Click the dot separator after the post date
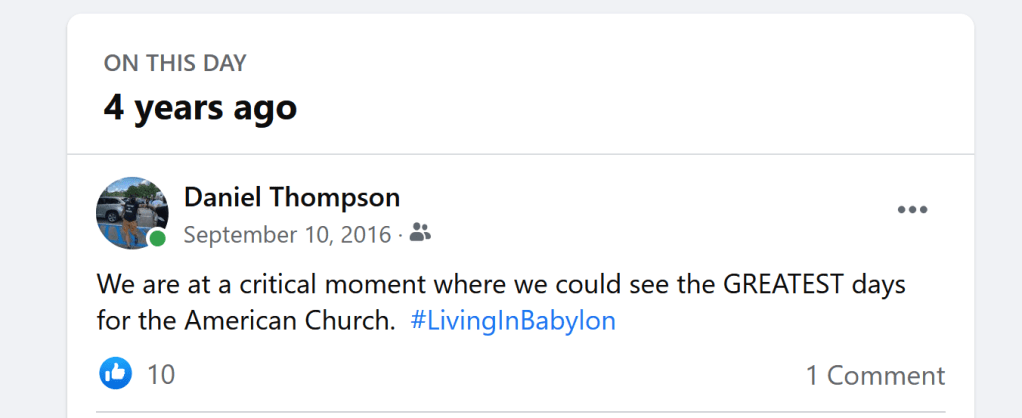The width and height of the screenshot is (1022, 418). (x=399, y=235)
